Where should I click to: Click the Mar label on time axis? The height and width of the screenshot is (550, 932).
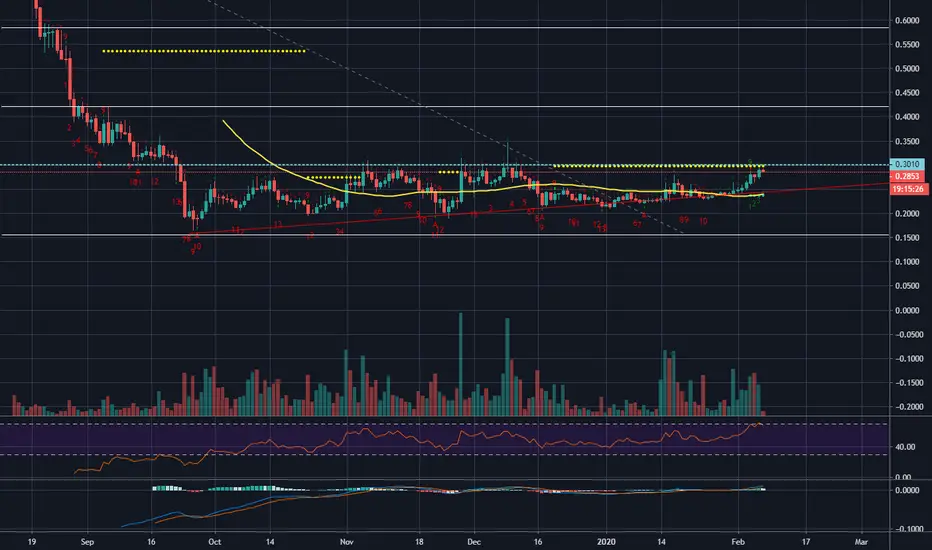point(861,542)
